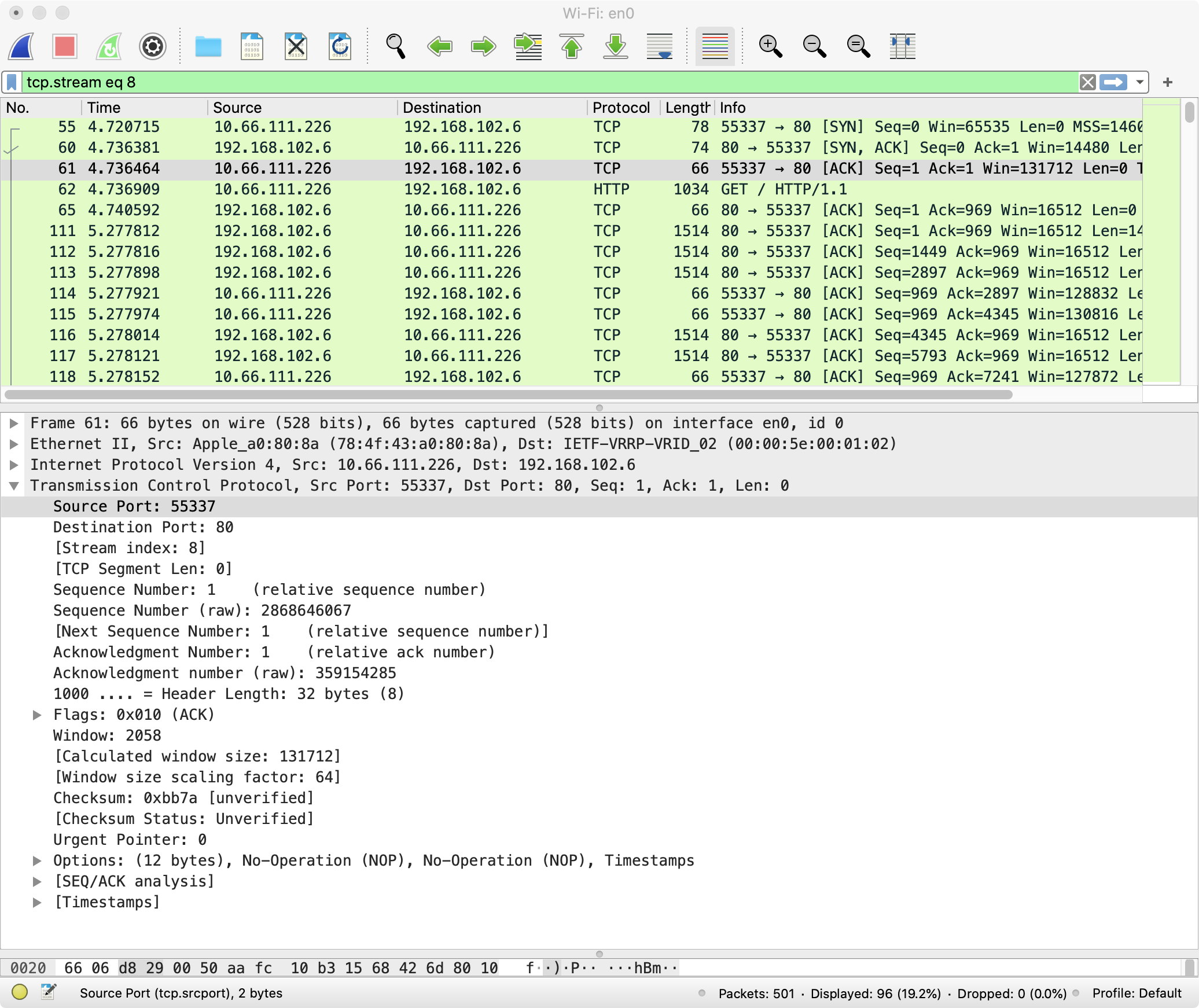Reload the capture file icon
This screenshot has width=1199, height=1008.
(x=340, y=46)
